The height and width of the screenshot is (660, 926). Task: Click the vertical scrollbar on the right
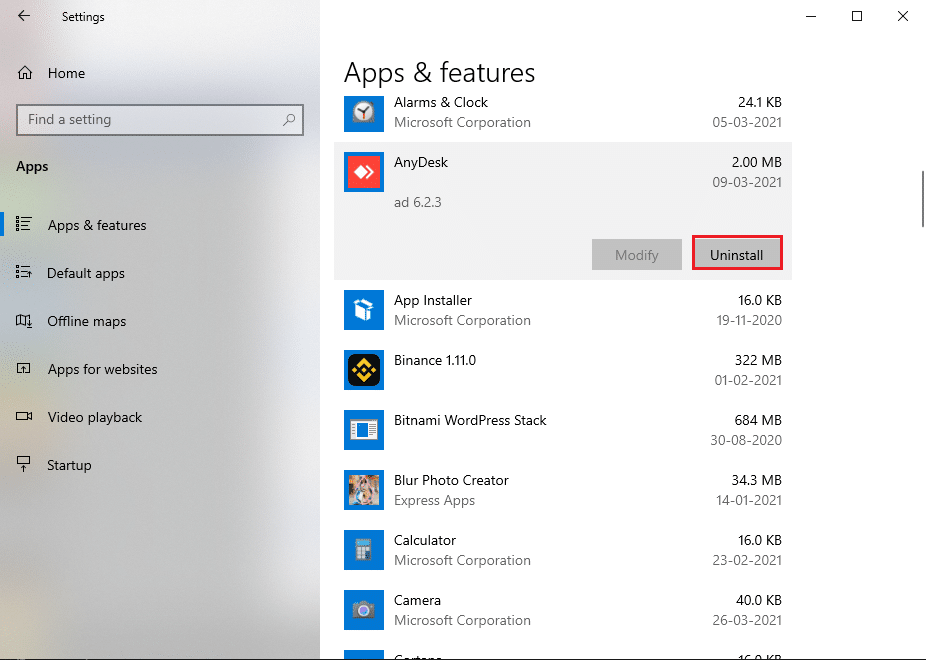coord(921,197)
